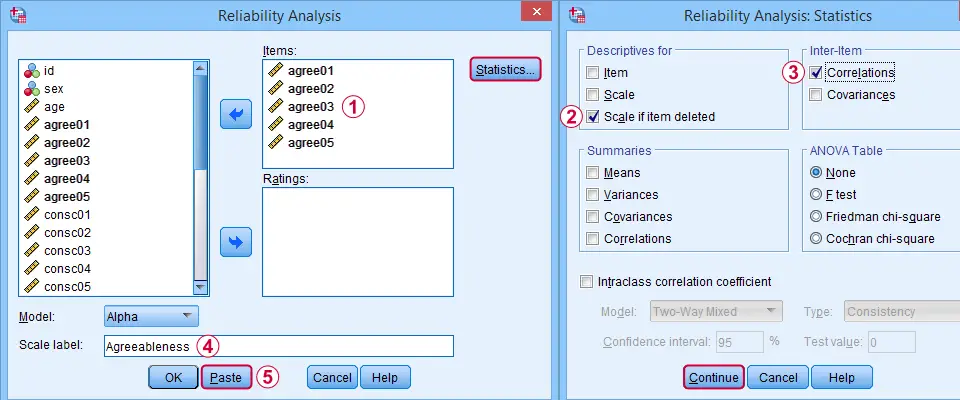Uncheck Scale if item deleted
Screen dimensions: 960x400
[x=593, y=117]
